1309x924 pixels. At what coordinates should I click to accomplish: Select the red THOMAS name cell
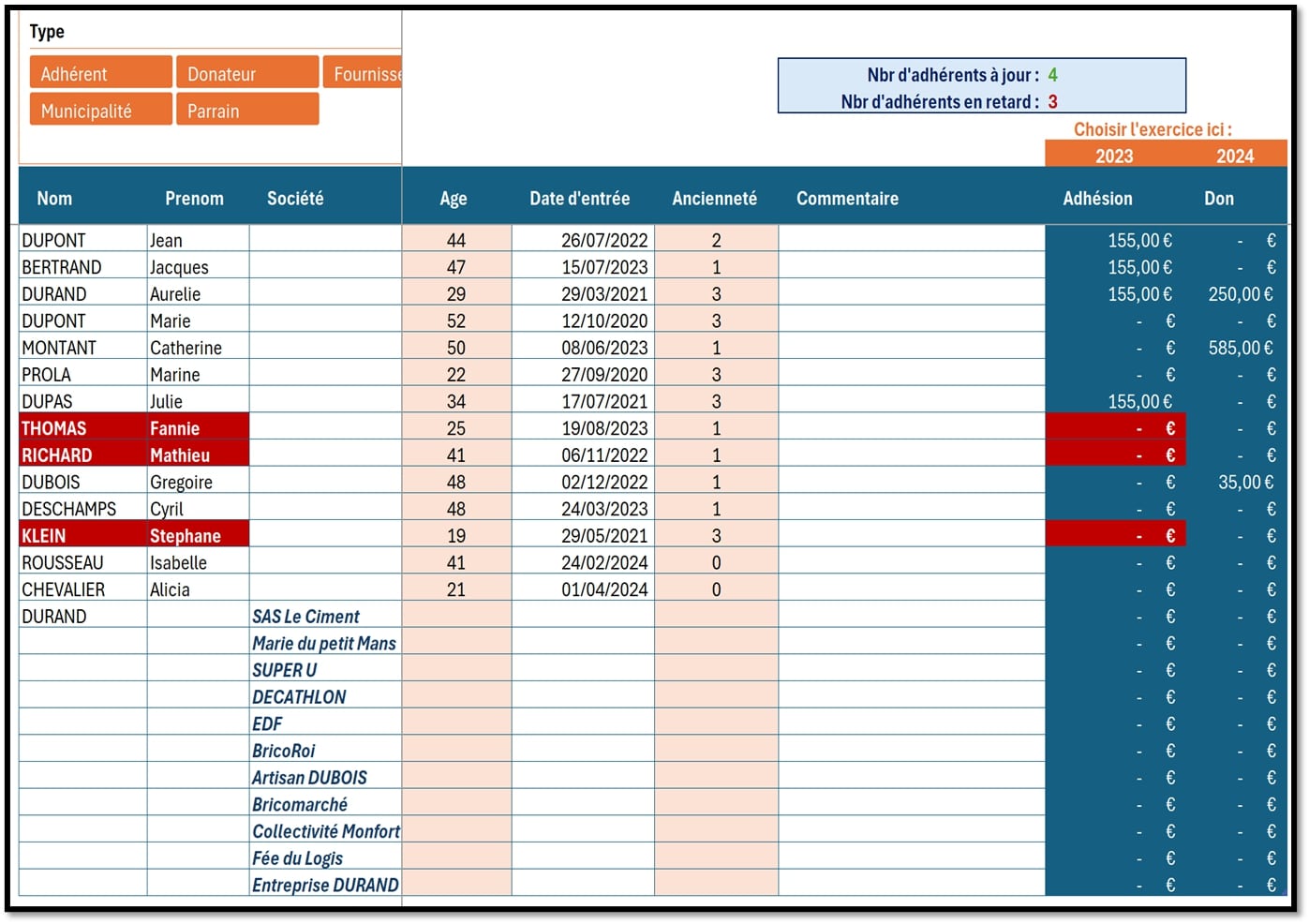[82, 428]
